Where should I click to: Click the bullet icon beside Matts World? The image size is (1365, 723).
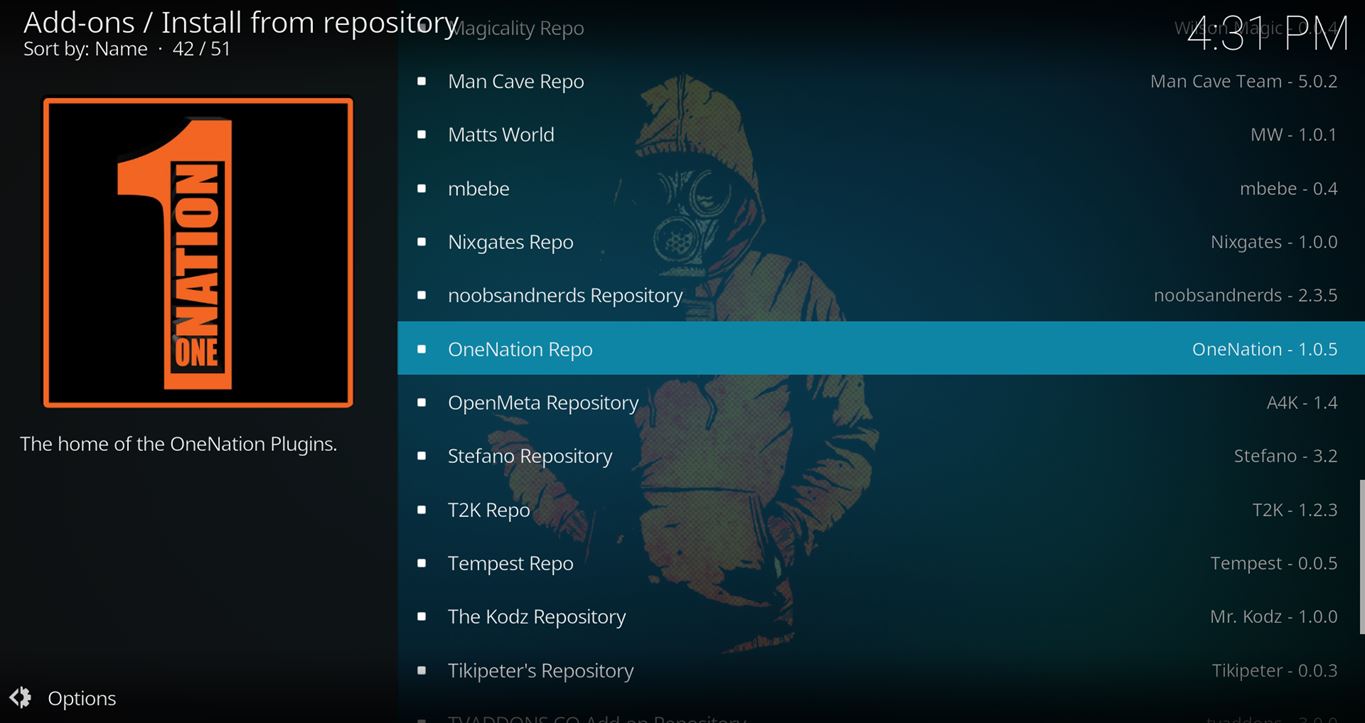pos(422,135)
